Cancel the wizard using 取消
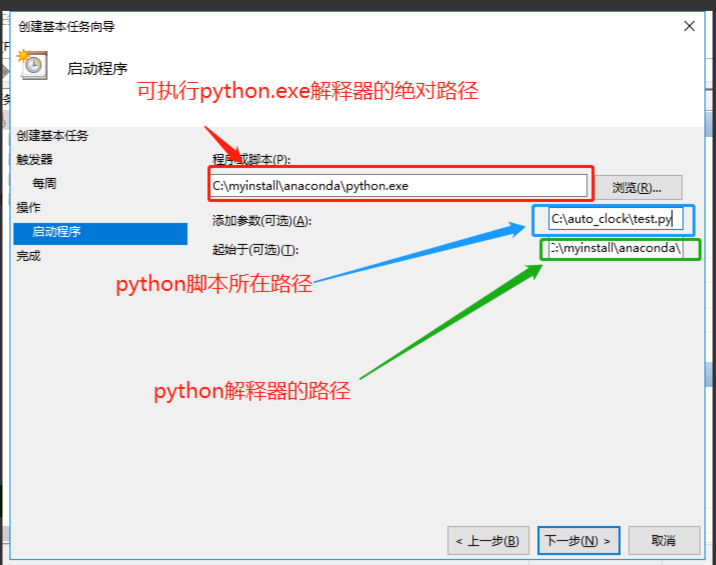 662,540
